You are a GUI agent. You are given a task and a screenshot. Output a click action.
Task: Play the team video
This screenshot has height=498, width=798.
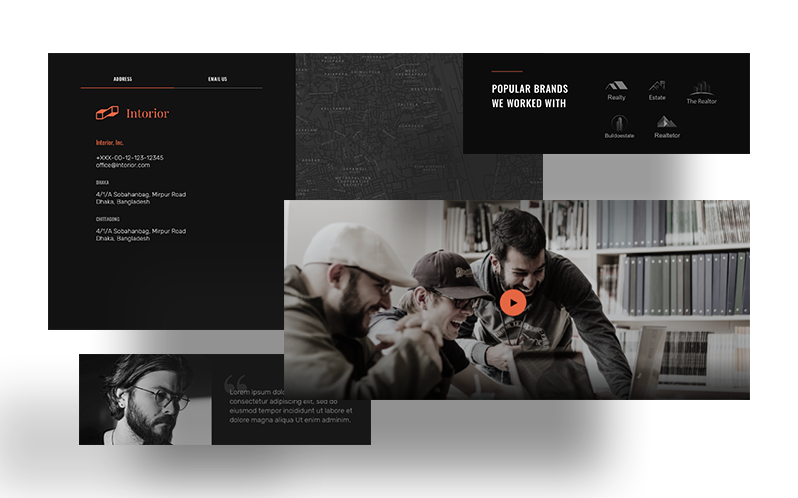pos(512,302)
